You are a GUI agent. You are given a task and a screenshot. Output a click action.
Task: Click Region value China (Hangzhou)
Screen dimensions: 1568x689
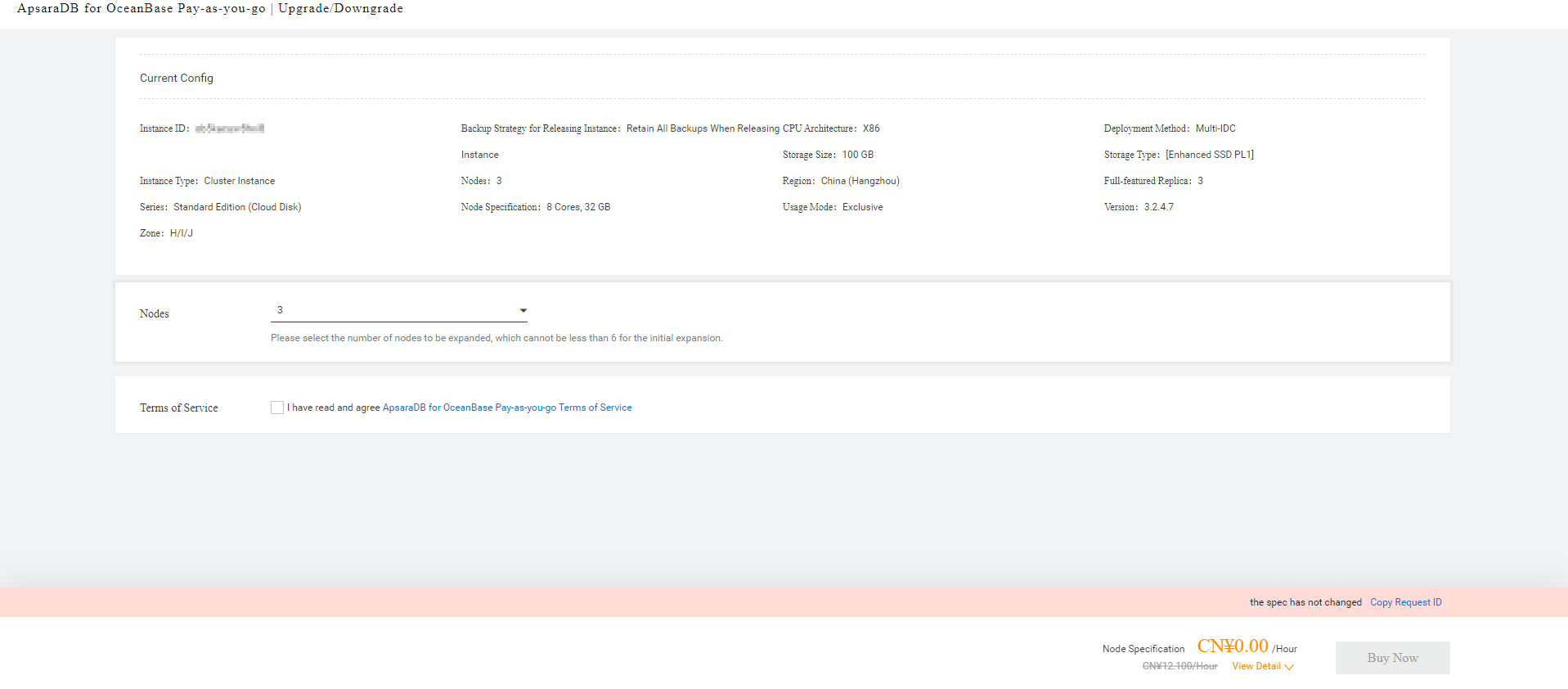[860, 181]
